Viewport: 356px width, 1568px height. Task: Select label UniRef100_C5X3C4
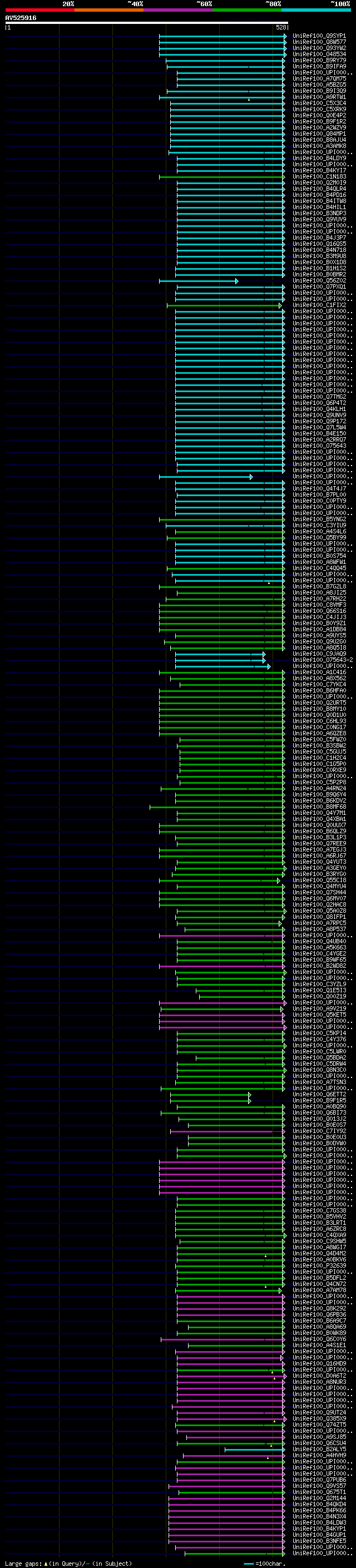coord(319,103)
